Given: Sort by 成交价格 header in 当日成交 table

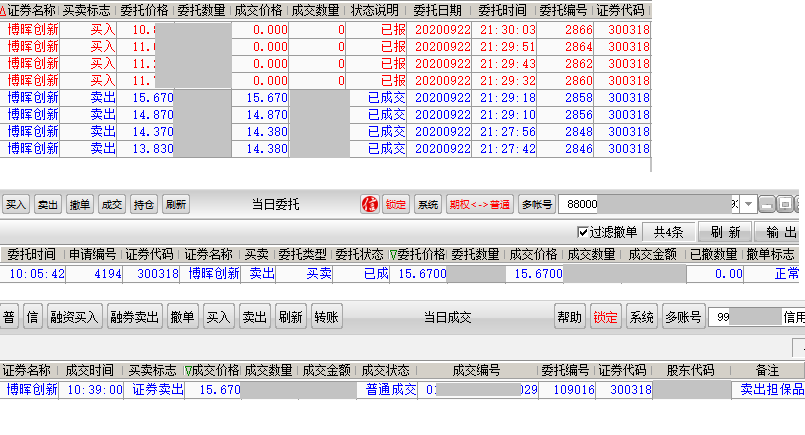Looking at the screenshot, I should point(215,370).
